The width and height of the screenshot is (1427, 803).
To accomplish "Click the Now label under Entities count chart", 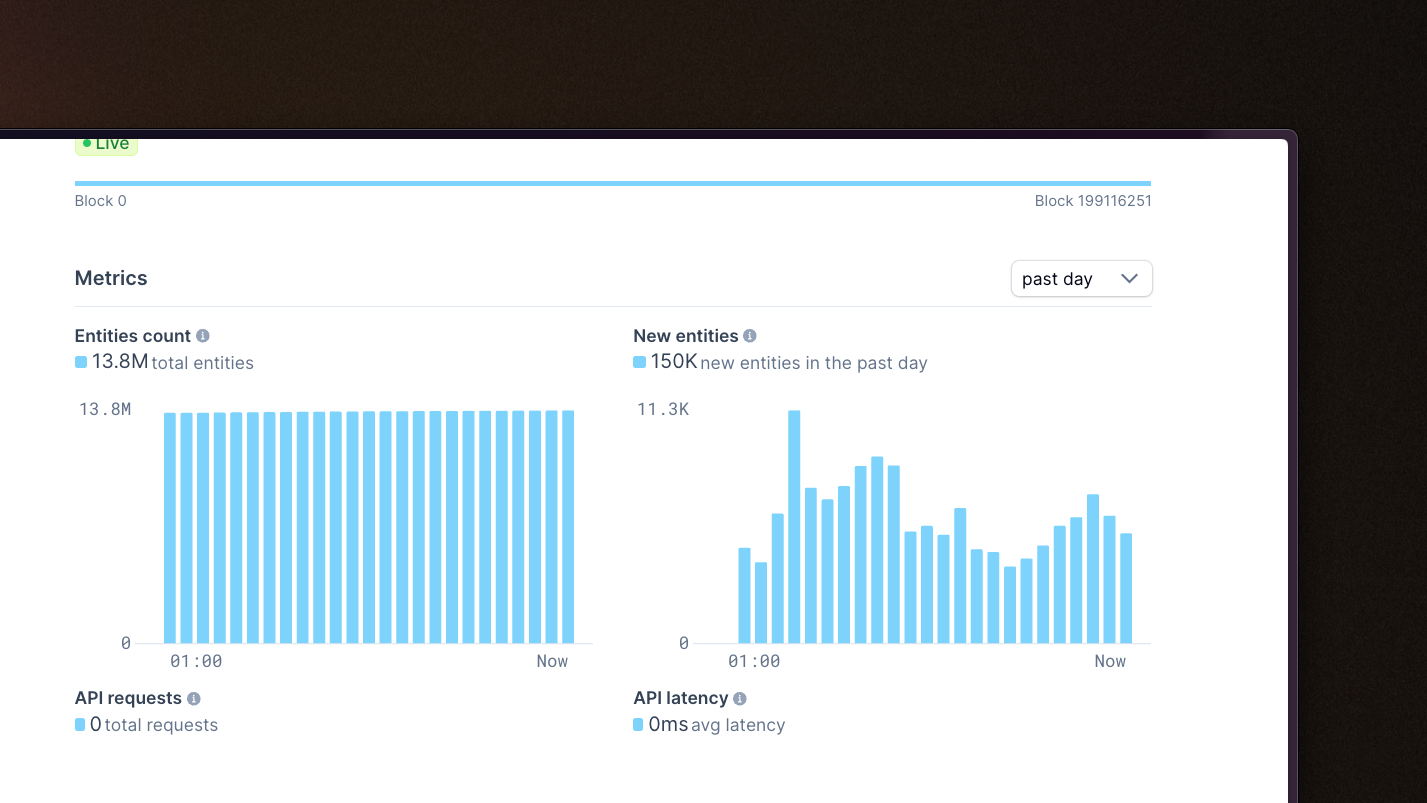I will coord(552,661).
